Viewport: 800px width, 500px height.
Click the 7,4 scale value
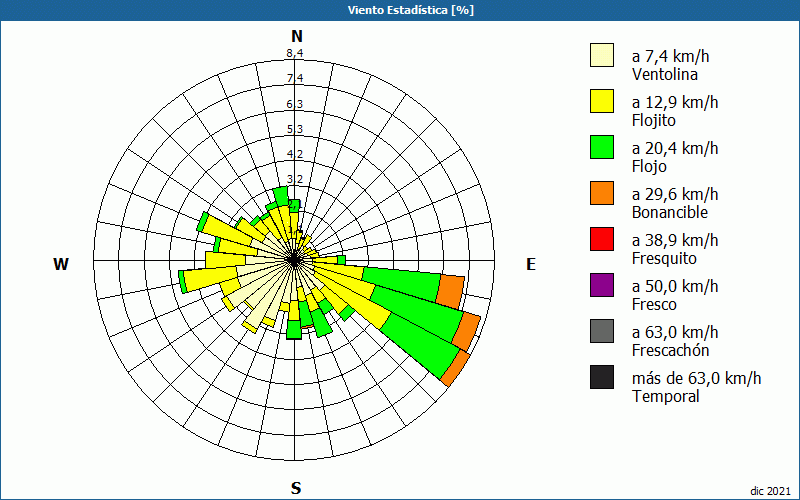point(295,78)
